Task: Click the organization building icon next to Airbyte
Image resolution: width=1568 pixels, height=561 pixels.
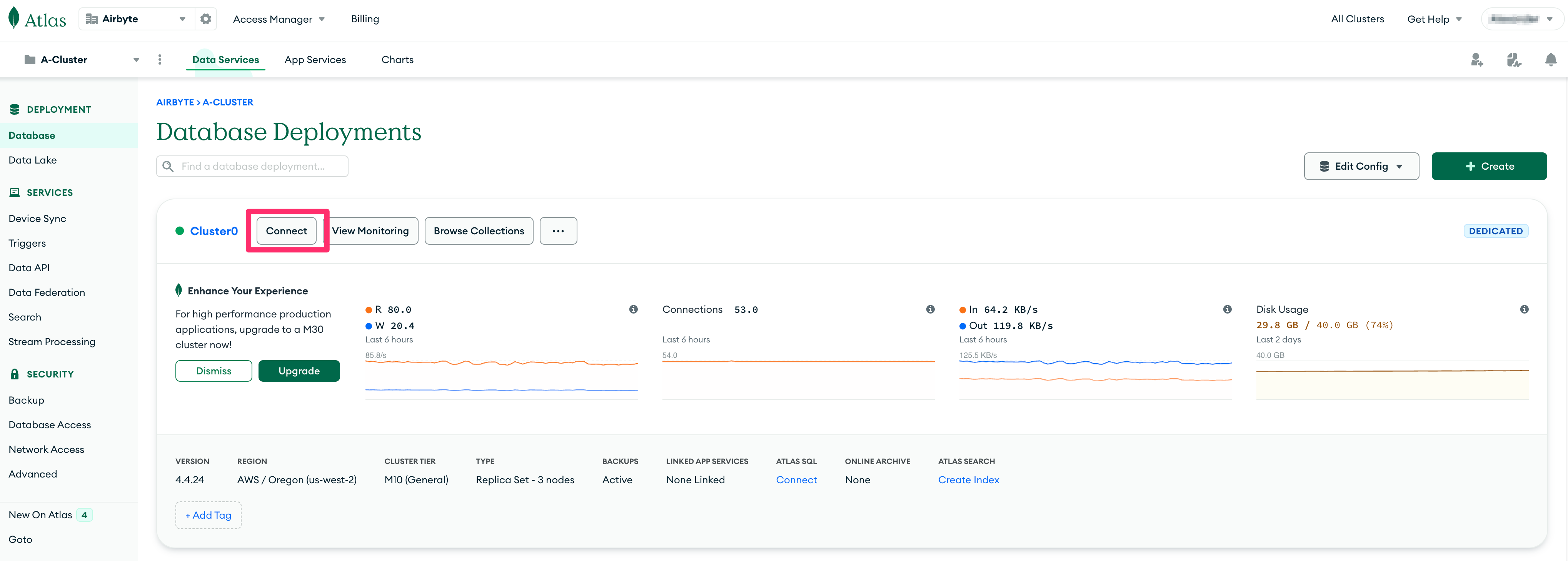Action: (92, 19)
